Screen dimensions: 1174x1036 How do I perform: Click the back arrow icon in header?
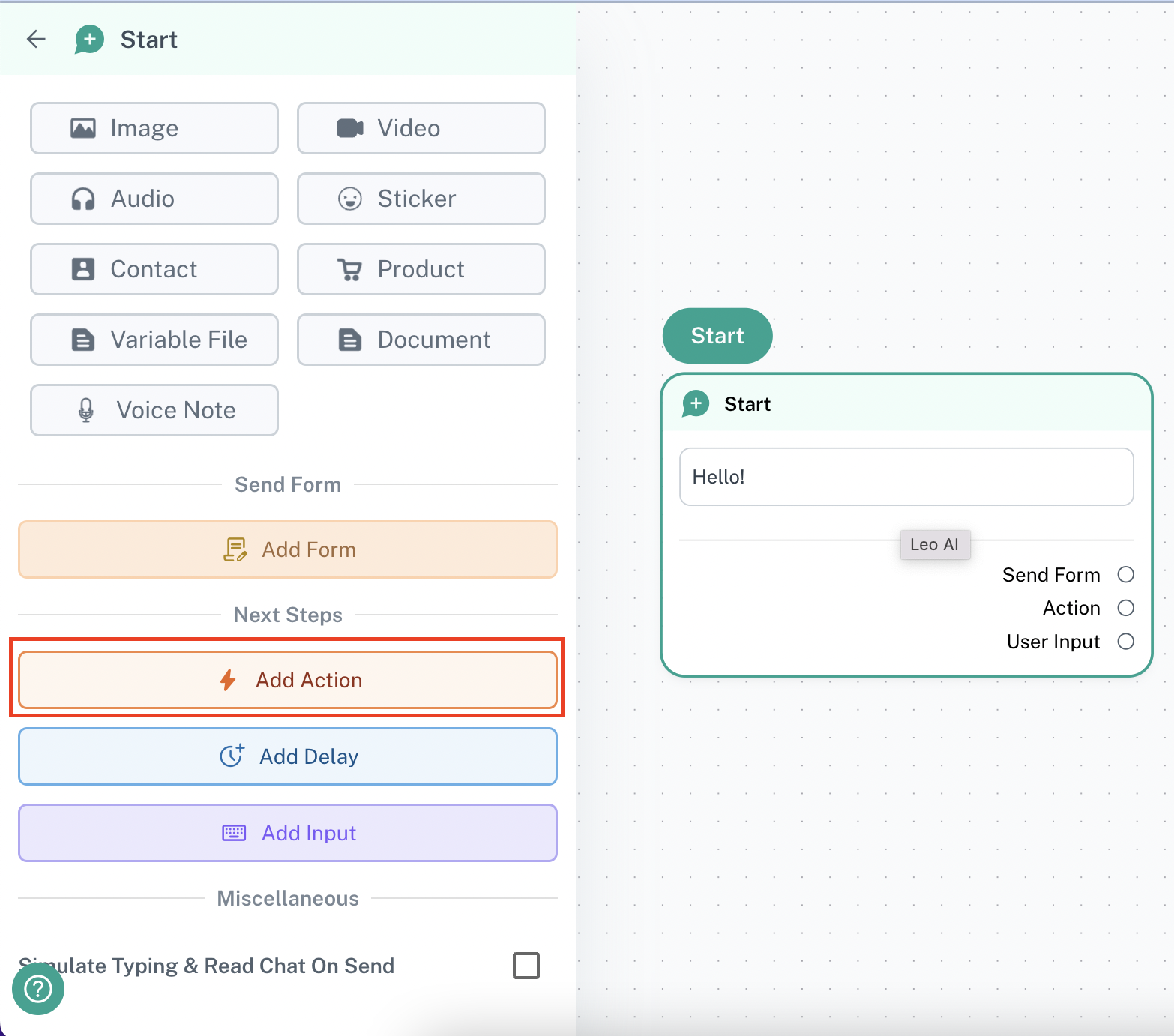point(36,39)
